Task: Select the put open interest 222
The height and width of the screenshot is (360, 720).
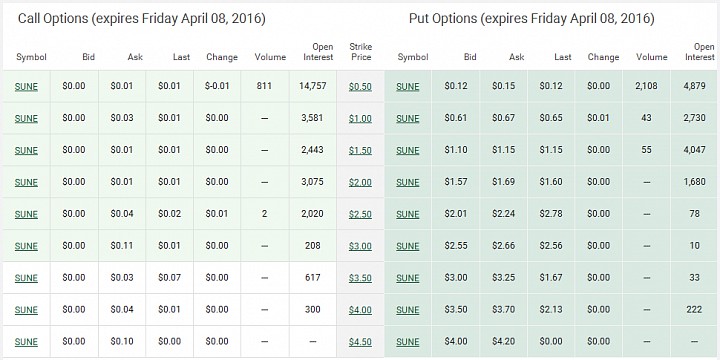Action: (694, 309)
